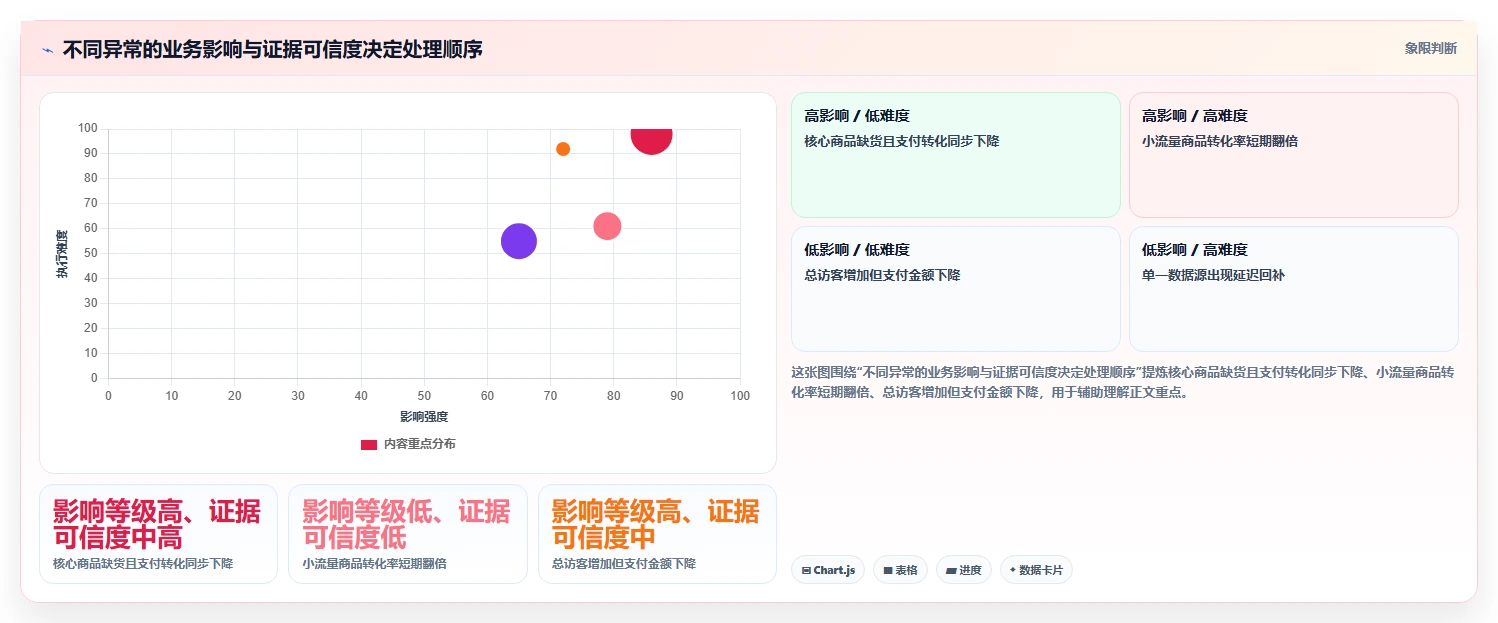Image resolution: width=1498 pixels, height=623 pixels.
Task: Click the small orange bubble in chart
Action: [x=563, y=149]
